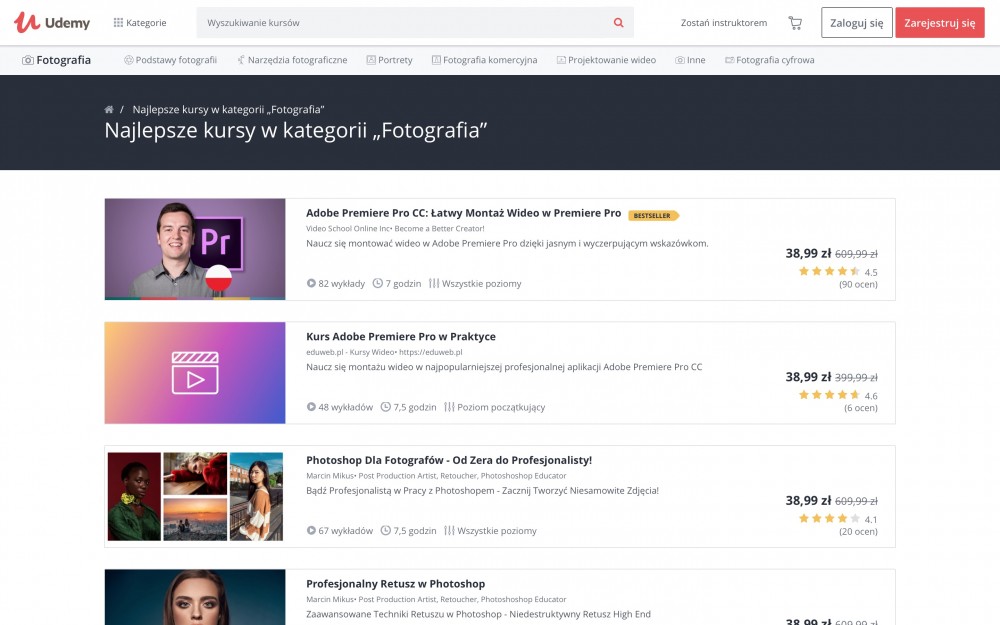Open Kurs Adobe Premiere Pro w Praktyce thumbnail
The image size is (1000, 625).
pyautogui.click(x=195, y=373)
